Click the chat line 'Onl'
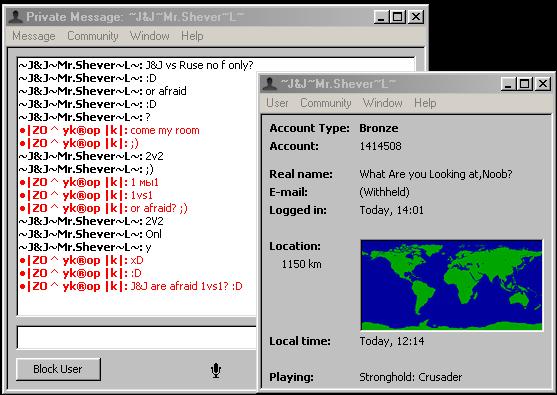 click(153, 234)
